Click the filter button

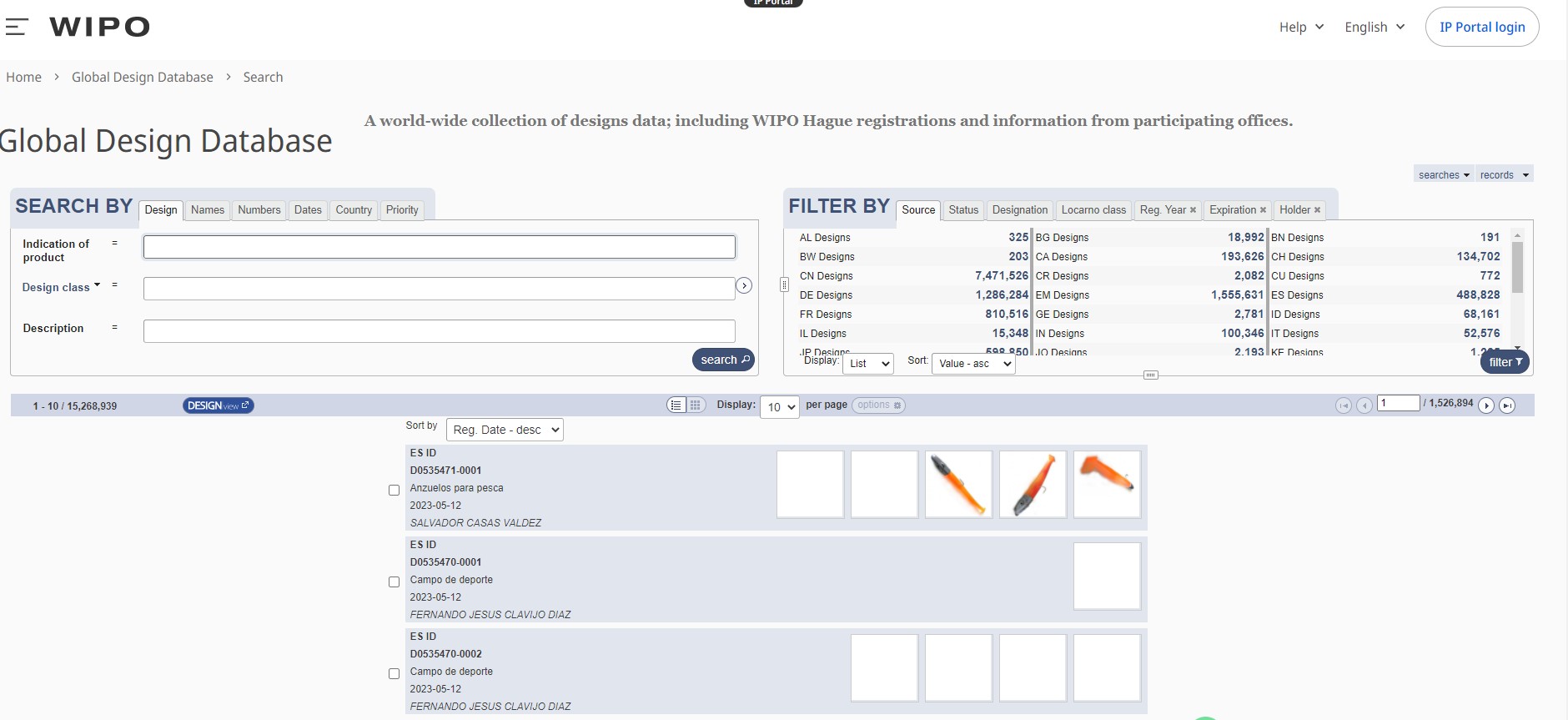click(1505, 362)
